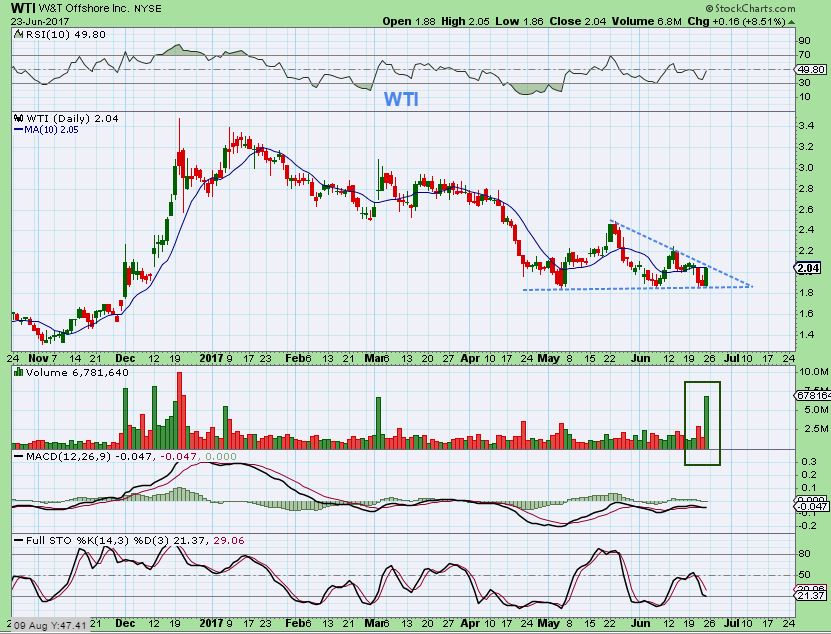Click the blue line marker before MA(10)

19,129
